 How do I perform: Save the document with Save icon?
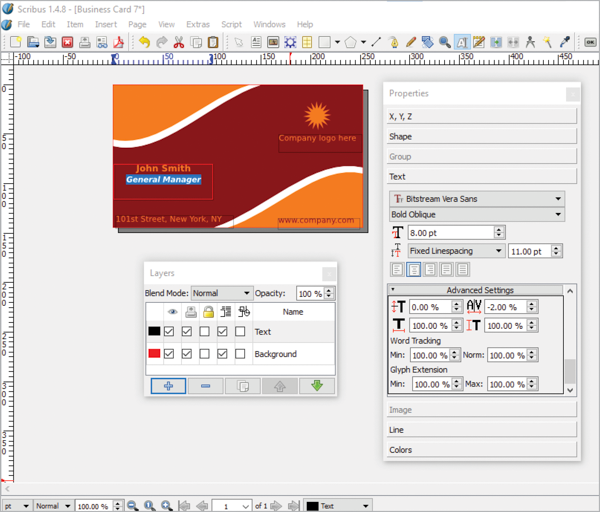pos(50,42)
